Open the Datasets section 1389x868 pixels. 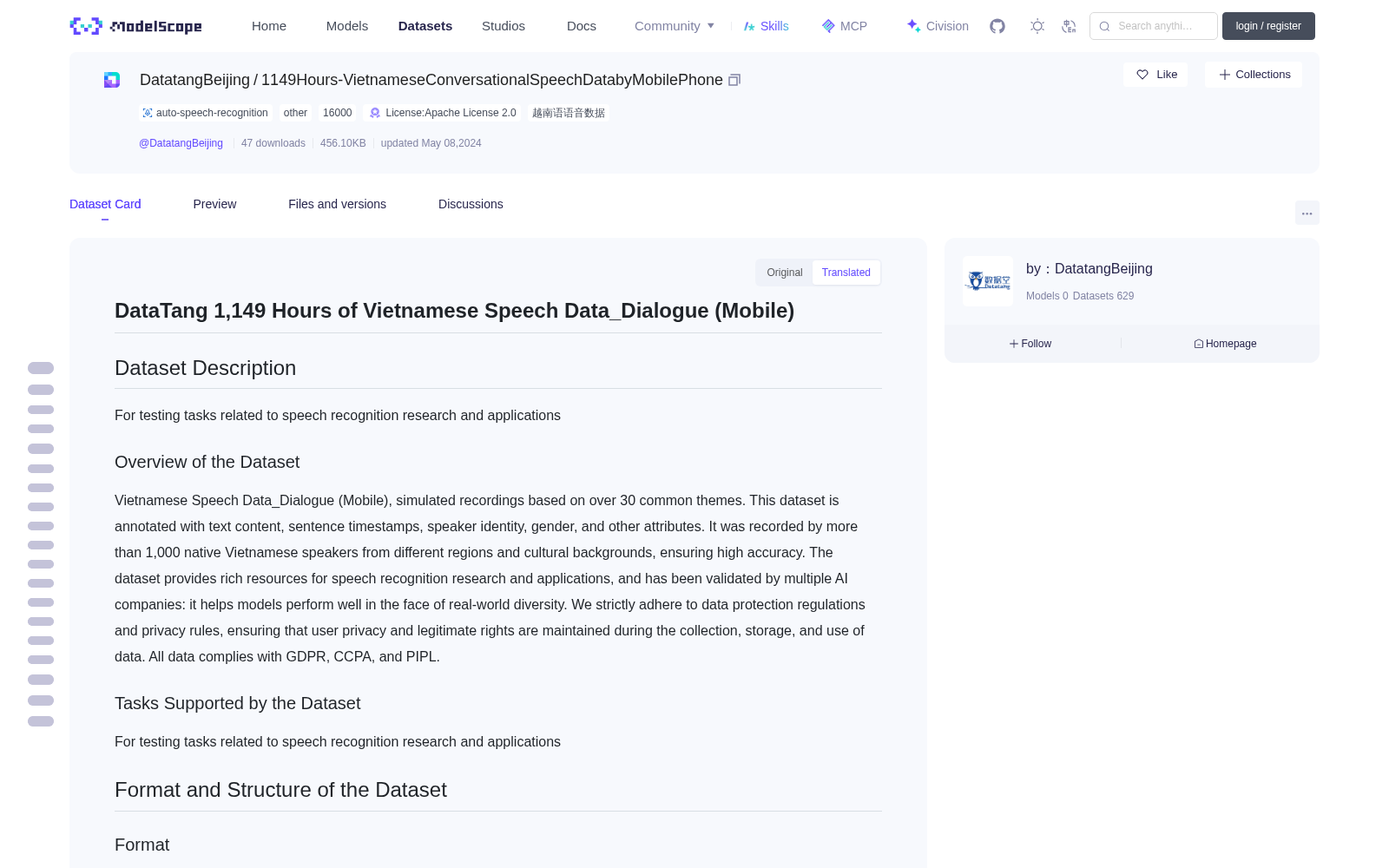pos(425,26)
